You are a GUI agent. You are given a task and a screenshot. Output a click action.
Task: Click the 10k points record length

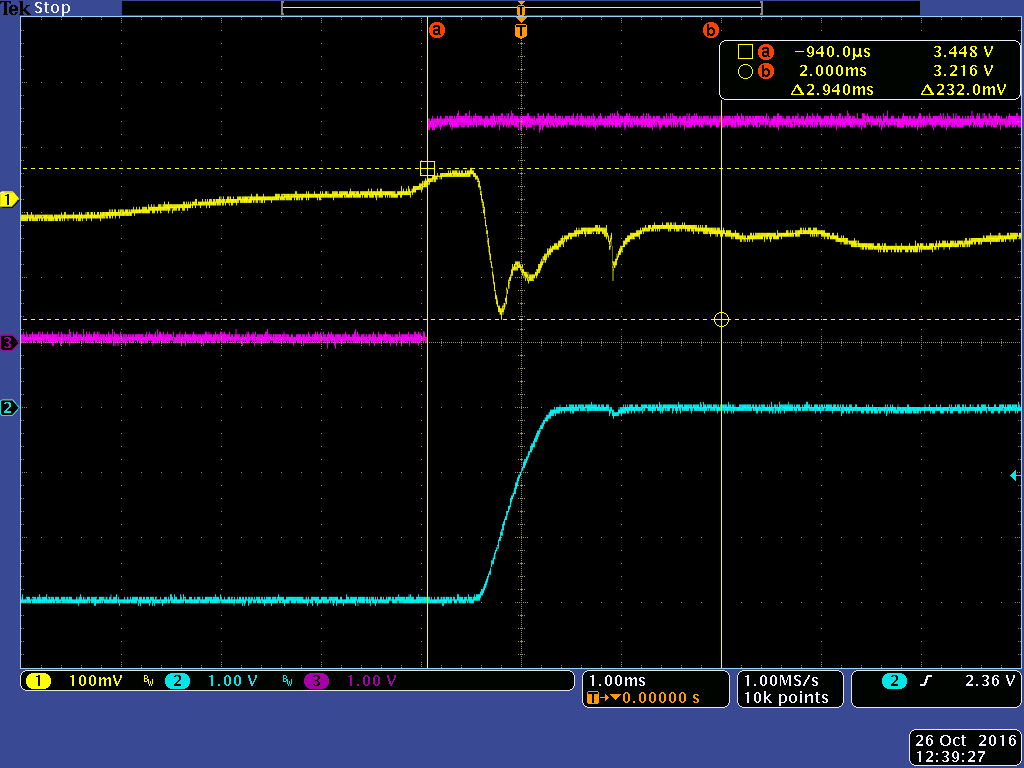tap(786, 698)
